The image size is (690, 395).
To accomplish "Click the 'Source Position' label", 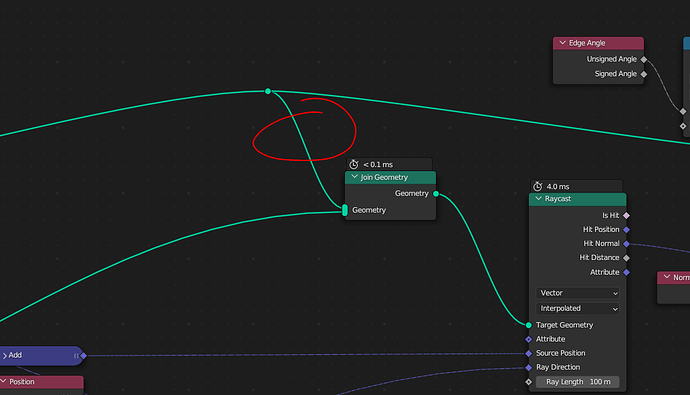I will coord(561,353).
